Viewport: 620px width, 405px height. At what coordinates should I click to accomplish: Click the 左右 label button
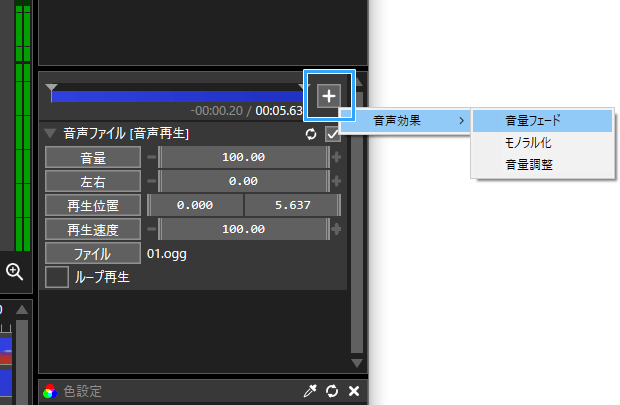pyautogui.click(x=93, y=182)
